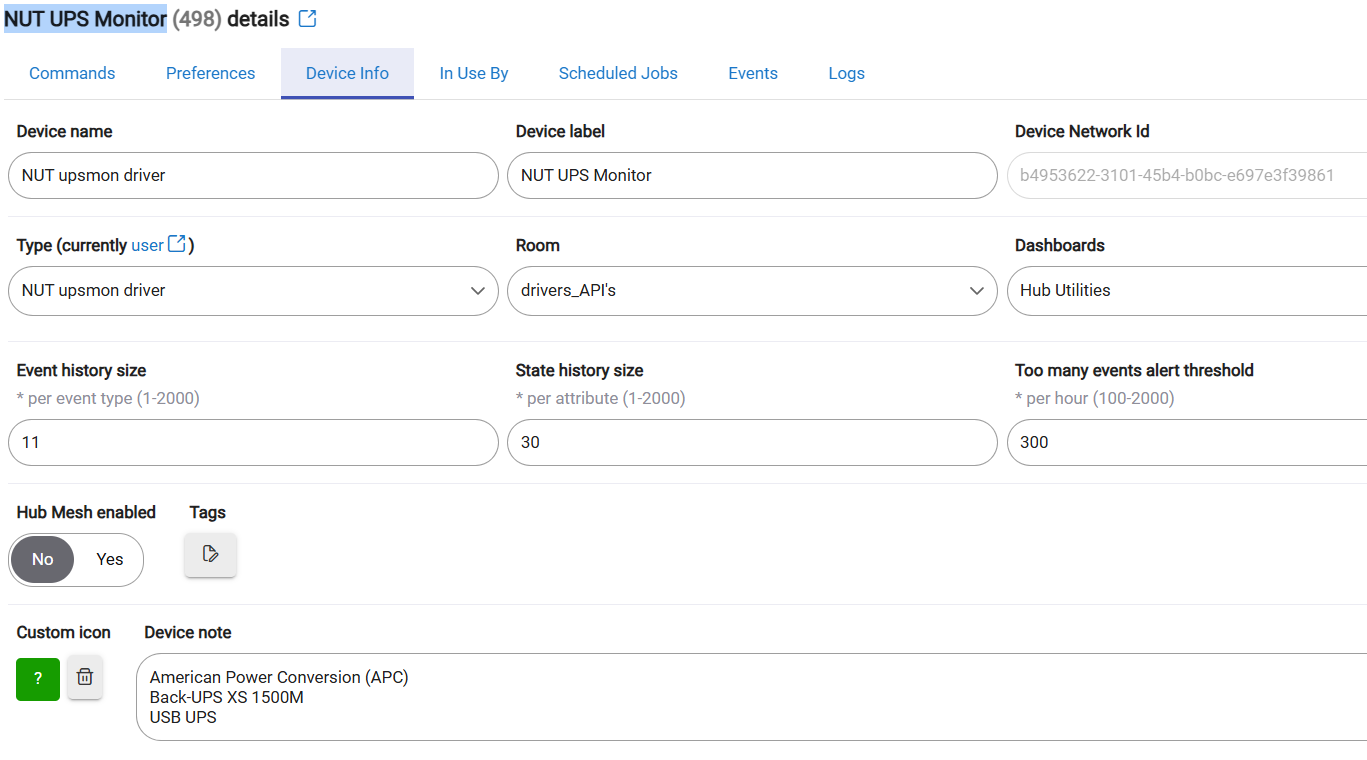
Task: Click the '* per attribute (1-2000)' hint
Action: tap(601, 398)
